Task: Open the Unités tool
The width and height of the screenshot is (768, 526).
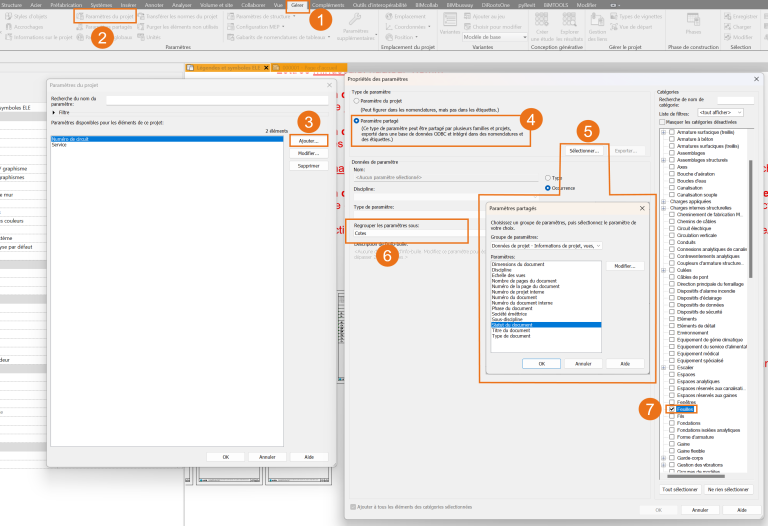Action: click(x=149, y=37)
